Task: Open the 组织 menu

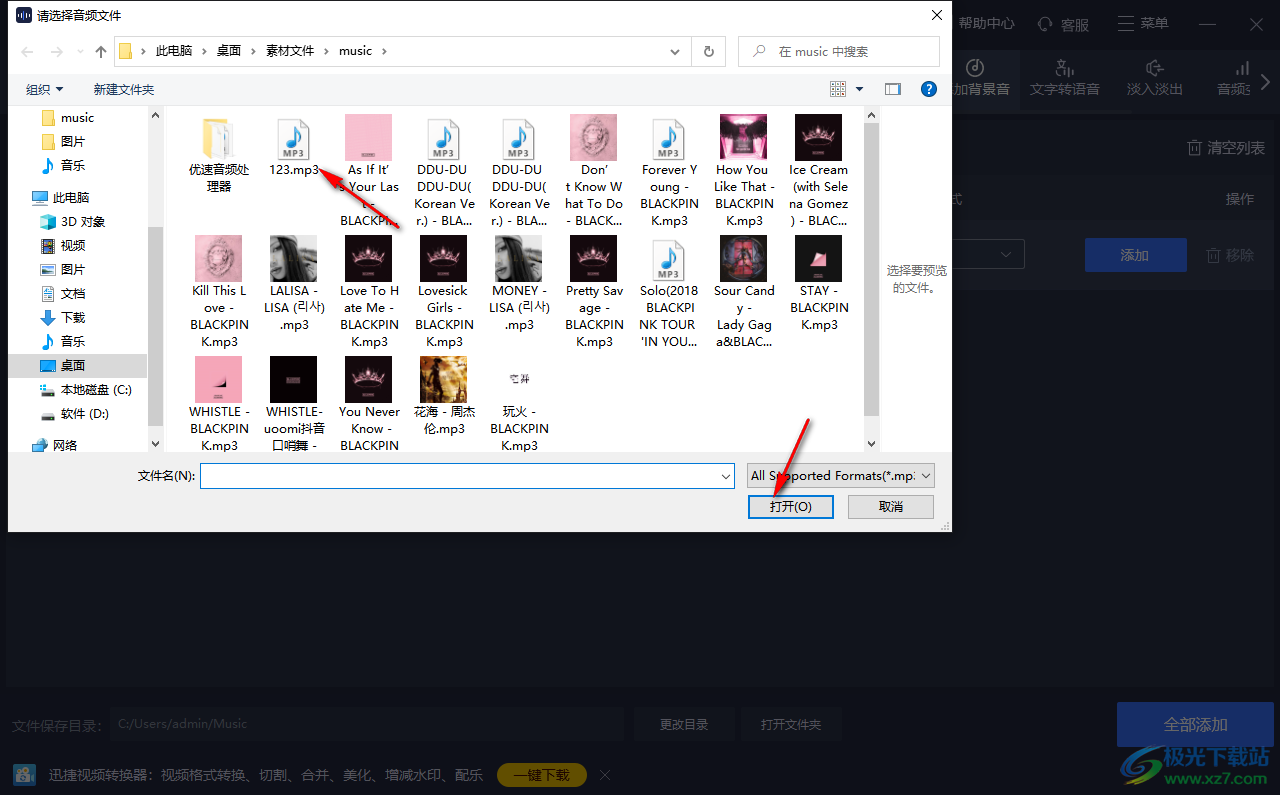Action: tap(45, 89)
